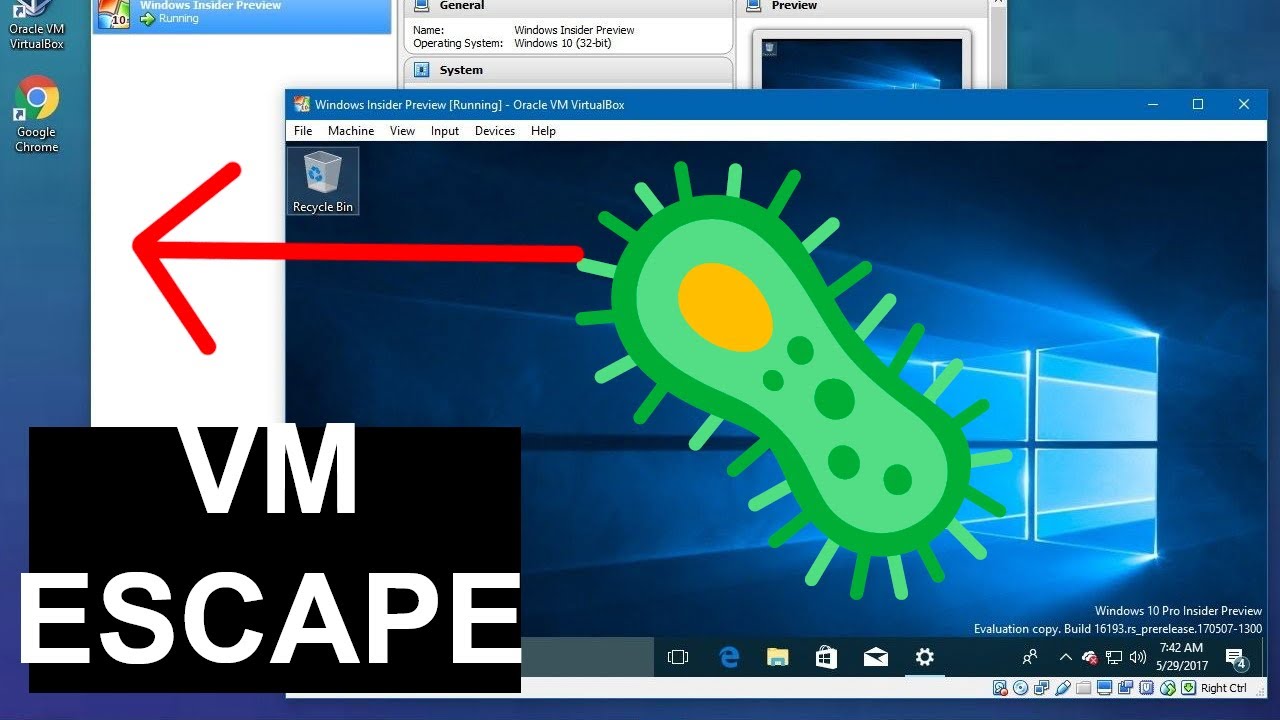Screen dimensions: 1280x720
Task: Click the Task View taskbar icon
Action: point(678,657)
